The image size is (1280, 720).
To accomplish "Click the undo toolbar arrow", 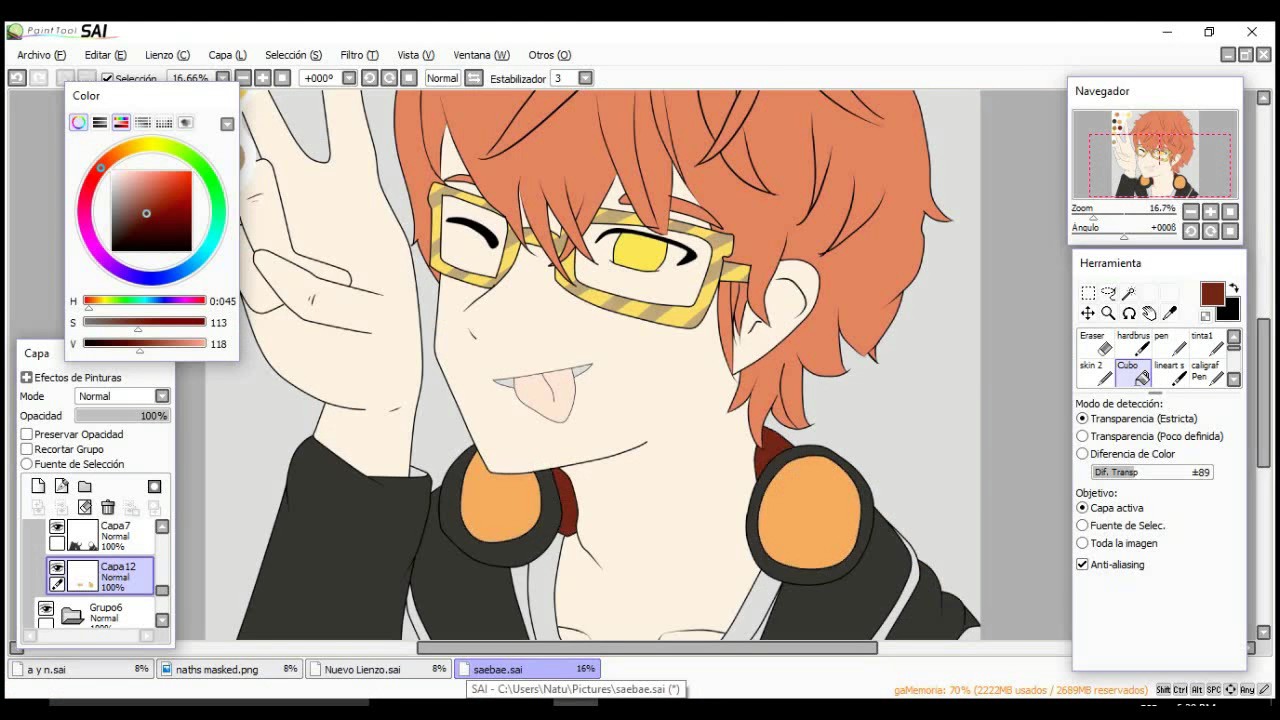I will (x=17, y=78).
